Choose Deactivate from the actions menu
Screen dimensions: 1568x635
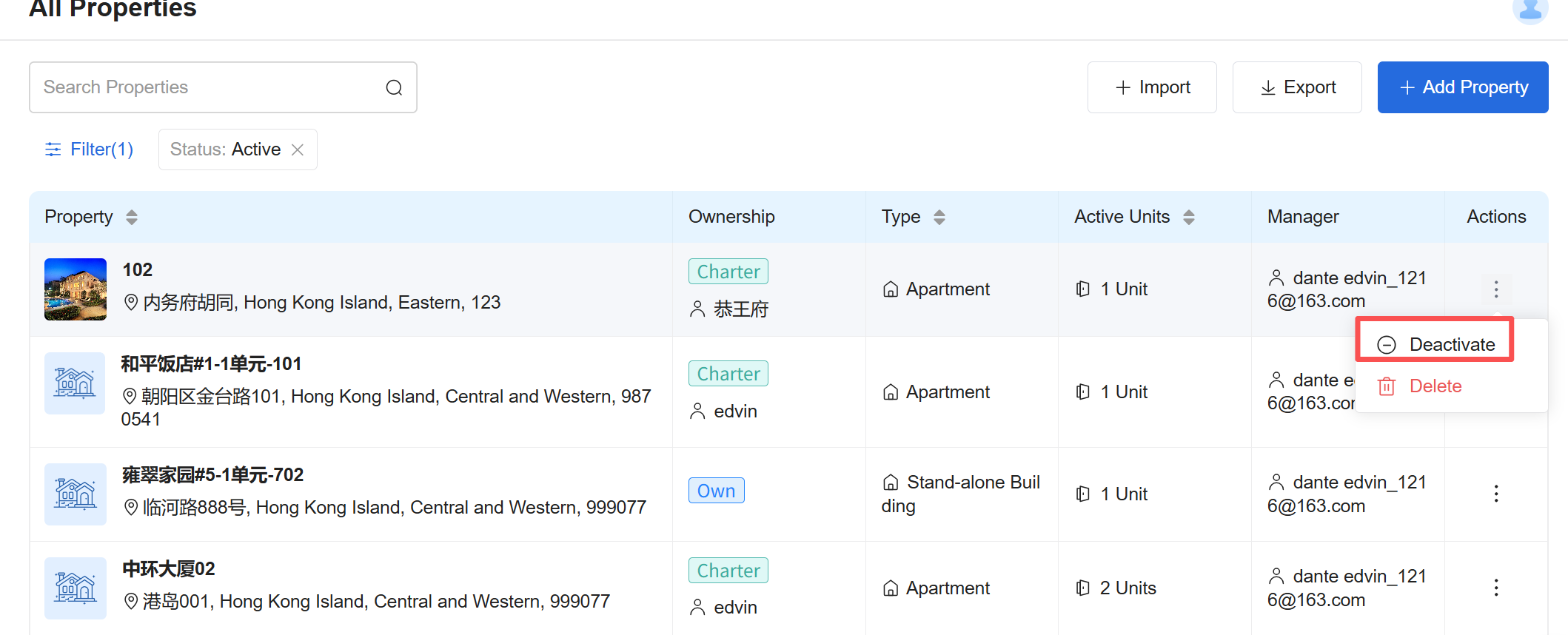pyautogui.click(x=1435, y=345)
